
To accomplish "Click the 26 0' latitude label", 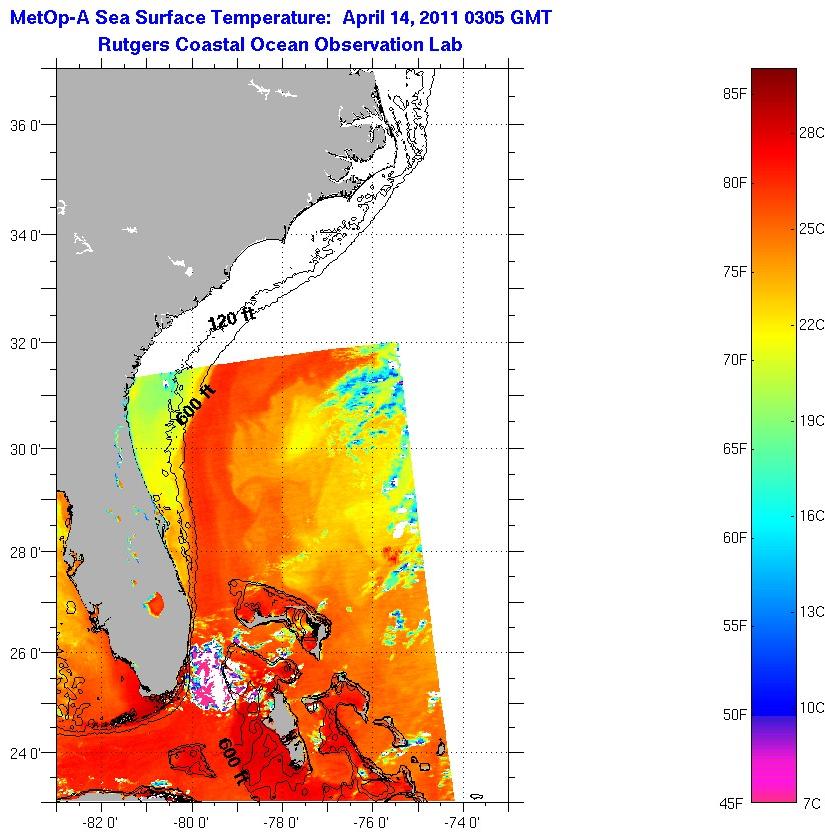I will pos(25,654).
